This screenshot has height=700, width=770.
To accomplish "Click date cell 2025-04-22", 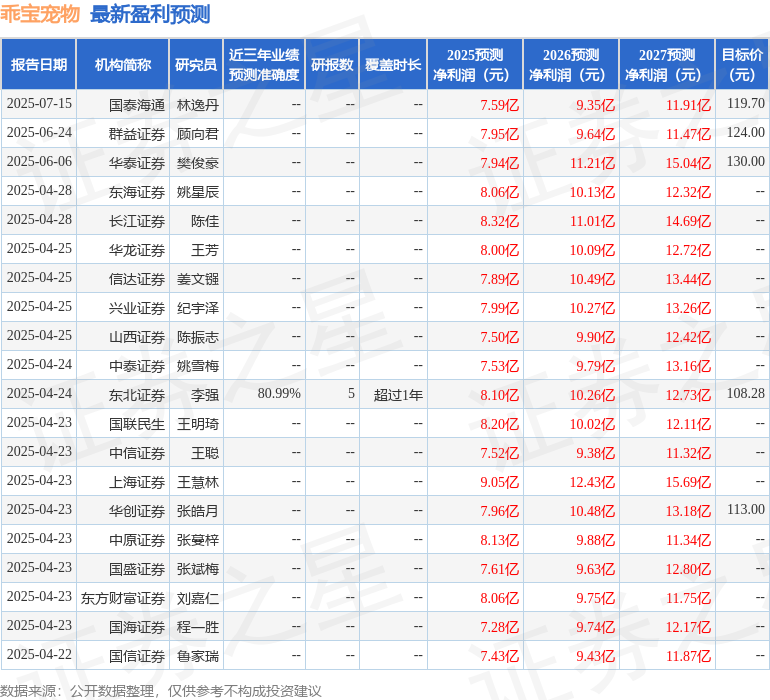I will click(39, 654).
